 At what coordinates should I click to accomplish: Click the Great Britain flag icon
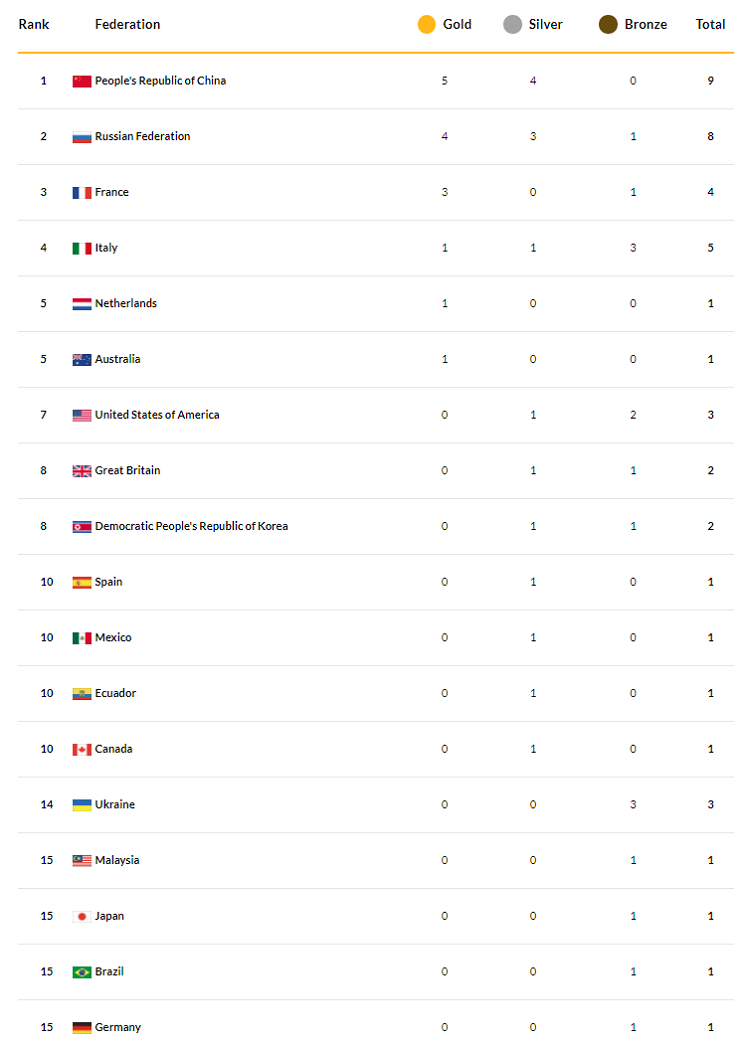(82, 471)
